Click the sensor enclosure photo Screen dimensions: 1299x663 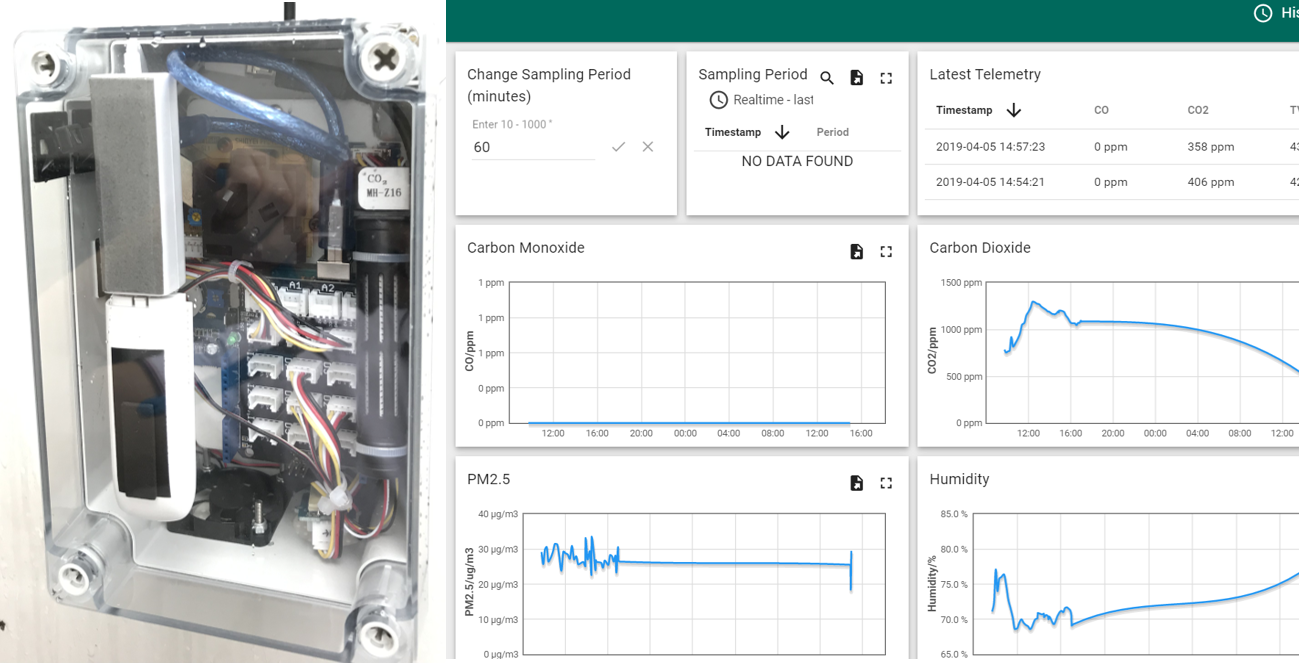[x=222, y=331]
